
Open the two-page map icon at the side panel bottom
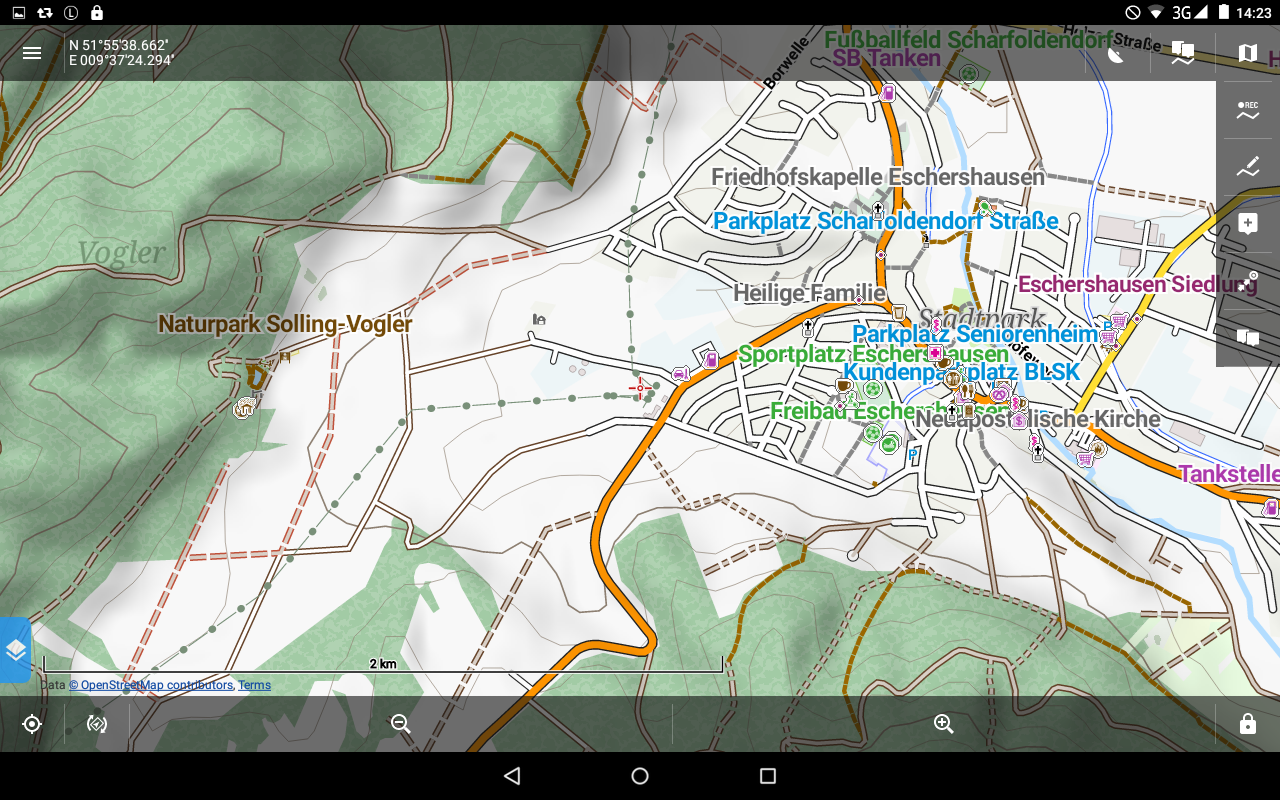(1248, 338)
